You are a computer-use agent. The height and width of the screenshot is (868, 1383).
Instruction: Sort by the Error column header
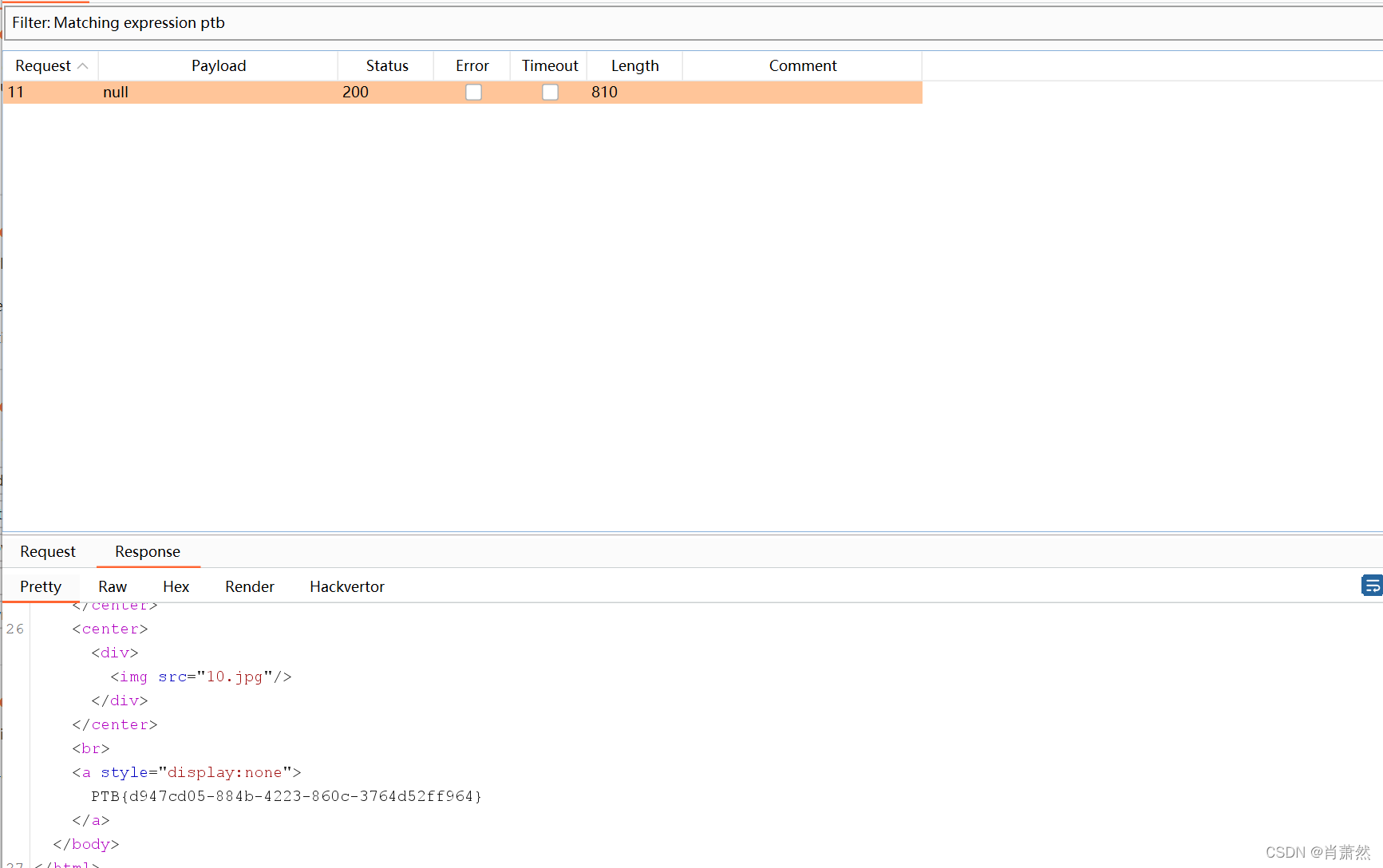tap(472, 66)
